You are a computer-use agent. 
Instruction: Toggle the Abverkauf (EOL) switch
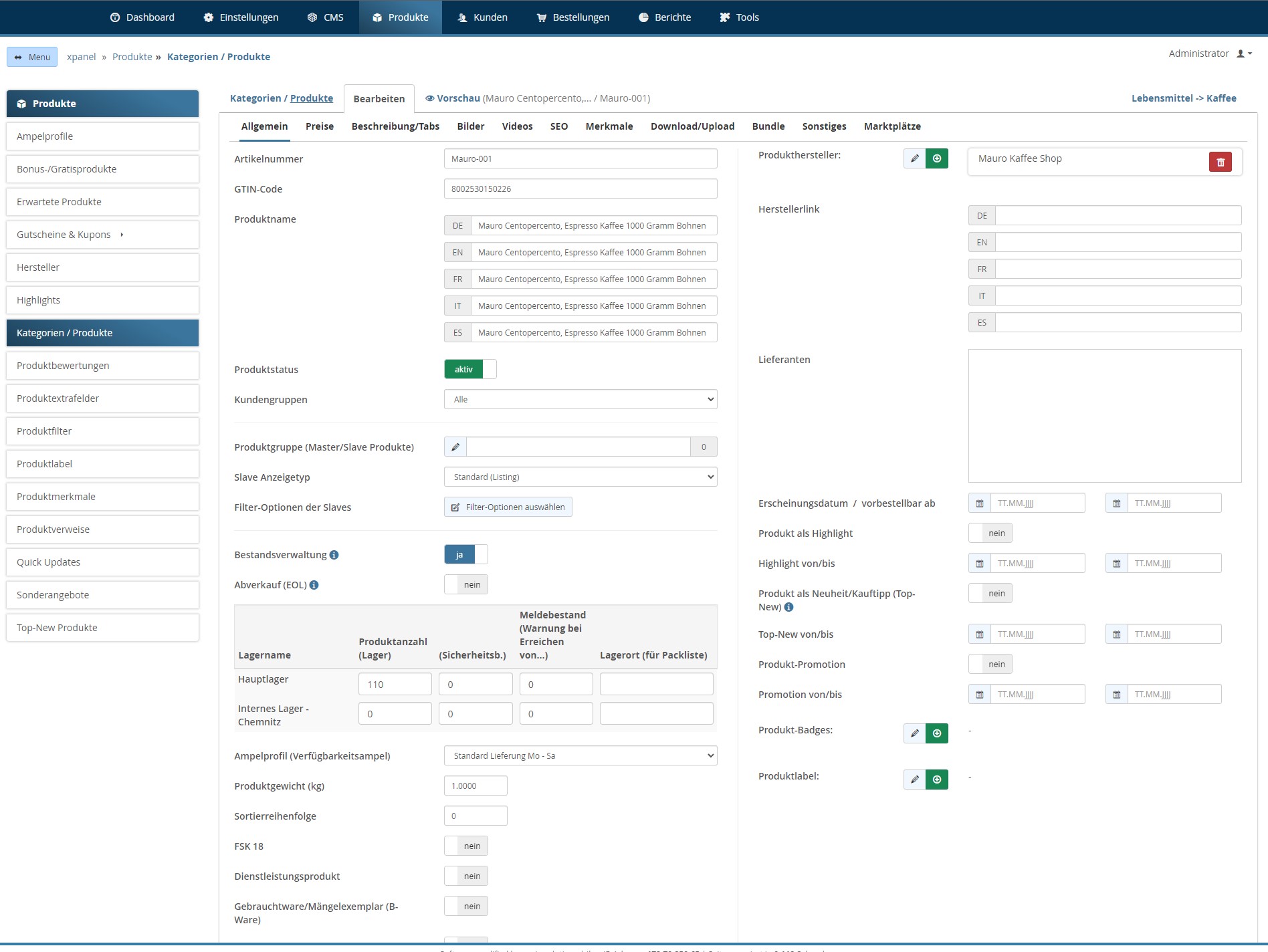(466, 584)
